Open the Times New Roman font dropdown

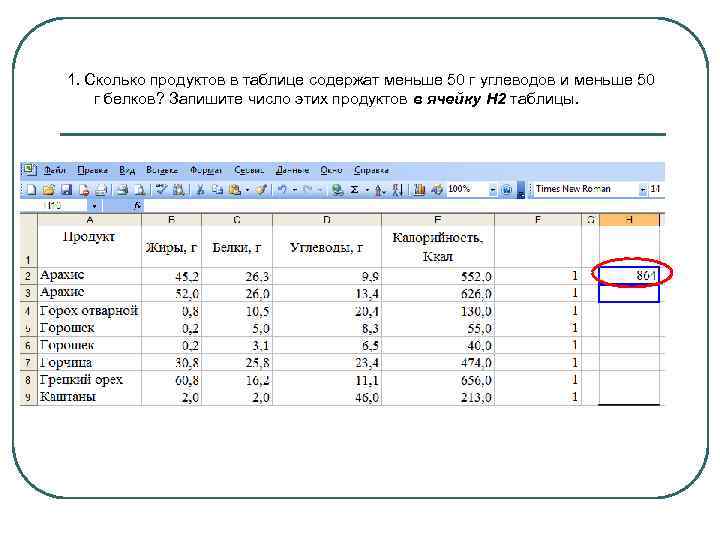tap(643, 189)
